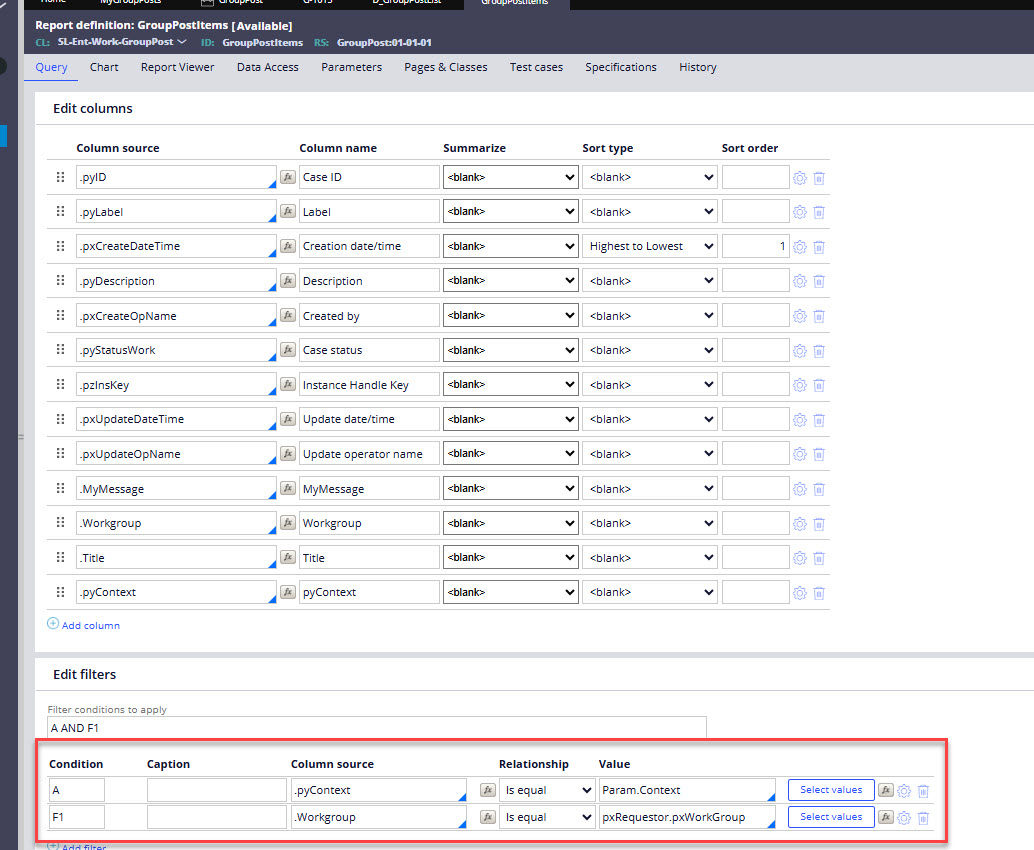Go to the Parameters tab
The width and height of the screenshot is (1034, 850).
(x=351, y=67)
